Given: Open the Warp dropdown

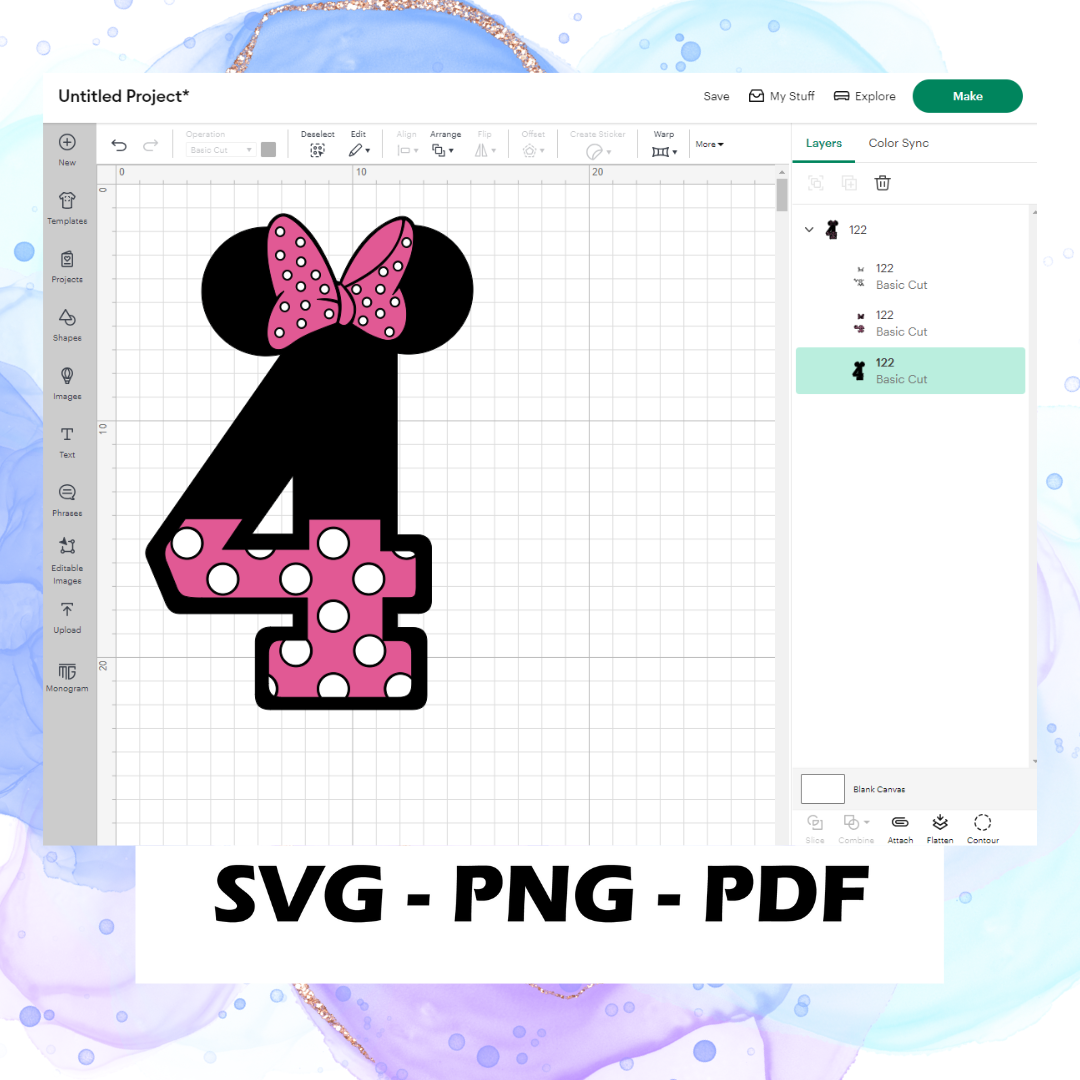Looking at the screenshot, I should [664, 152].
